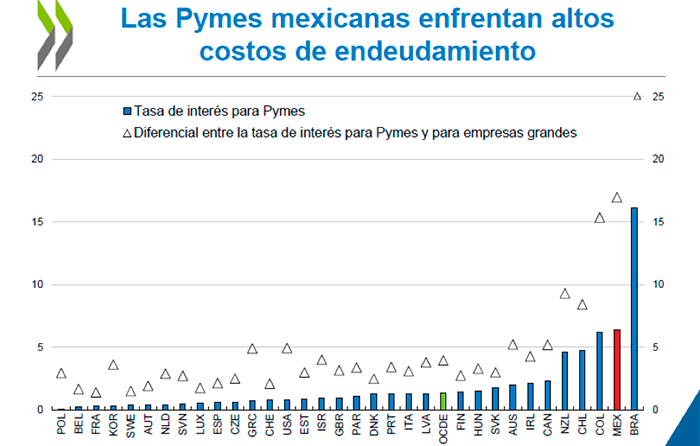This screenshot has height=446, width=700.
Task: Click the triangle marker above CAN
Action: 547,345
